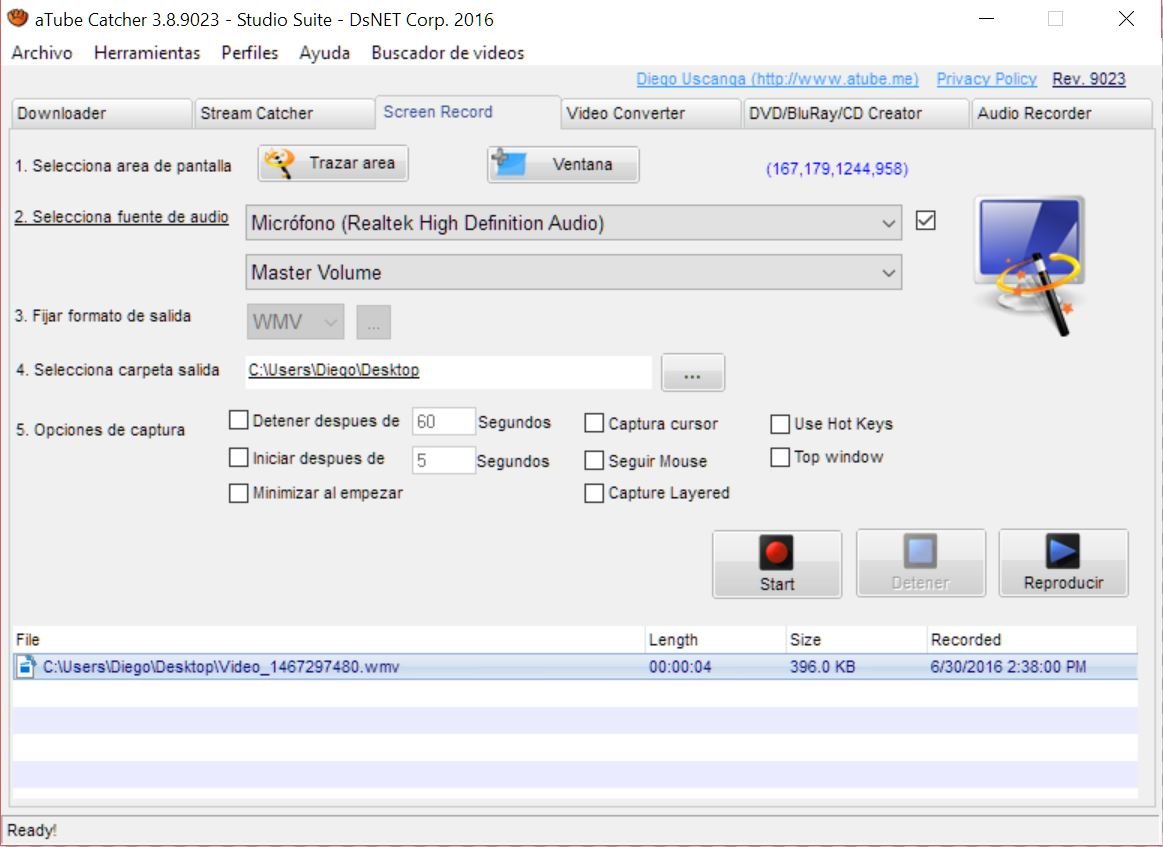Screen dimensions: 1163x847
Task: Open the Privacy Policy link
Action: click(986, 79)
